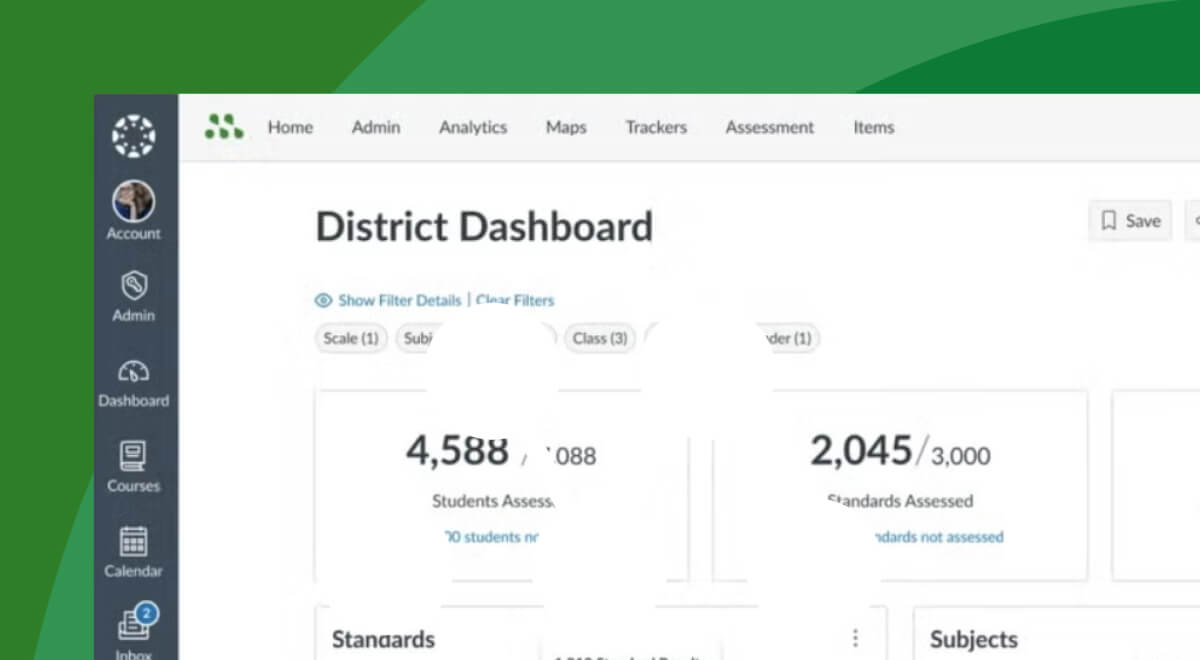
Task: Open the Items tab
Action: [x=874, y=128]
